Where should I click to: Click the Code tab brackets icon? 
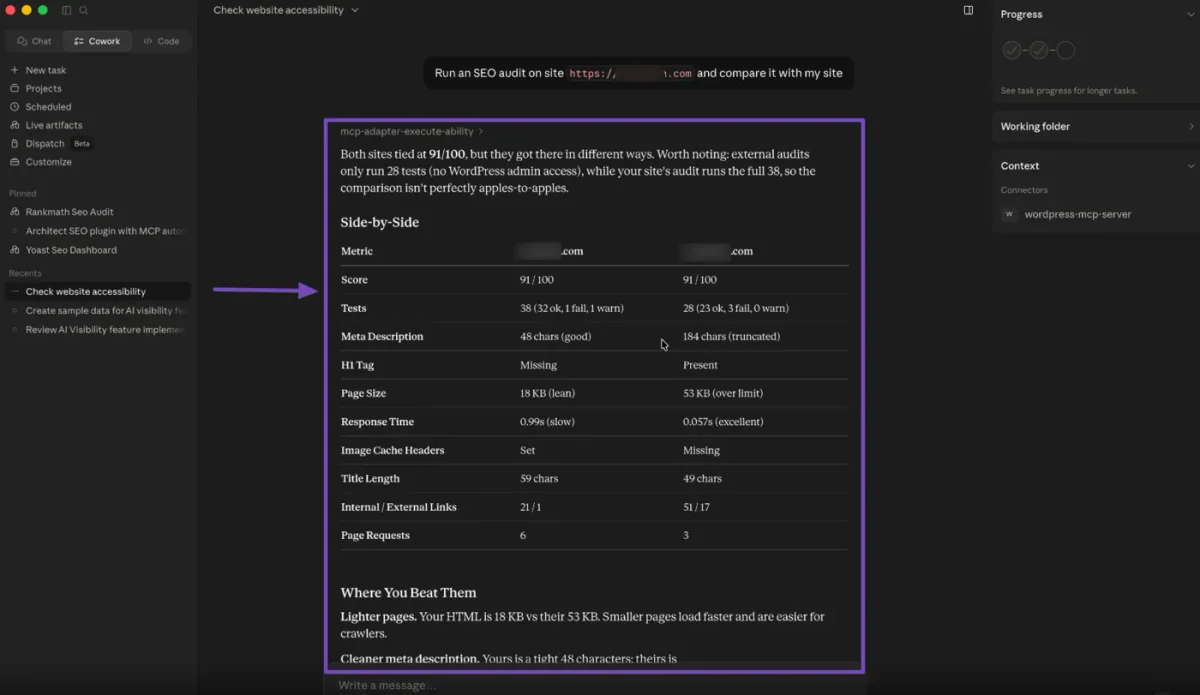[148, 41]
